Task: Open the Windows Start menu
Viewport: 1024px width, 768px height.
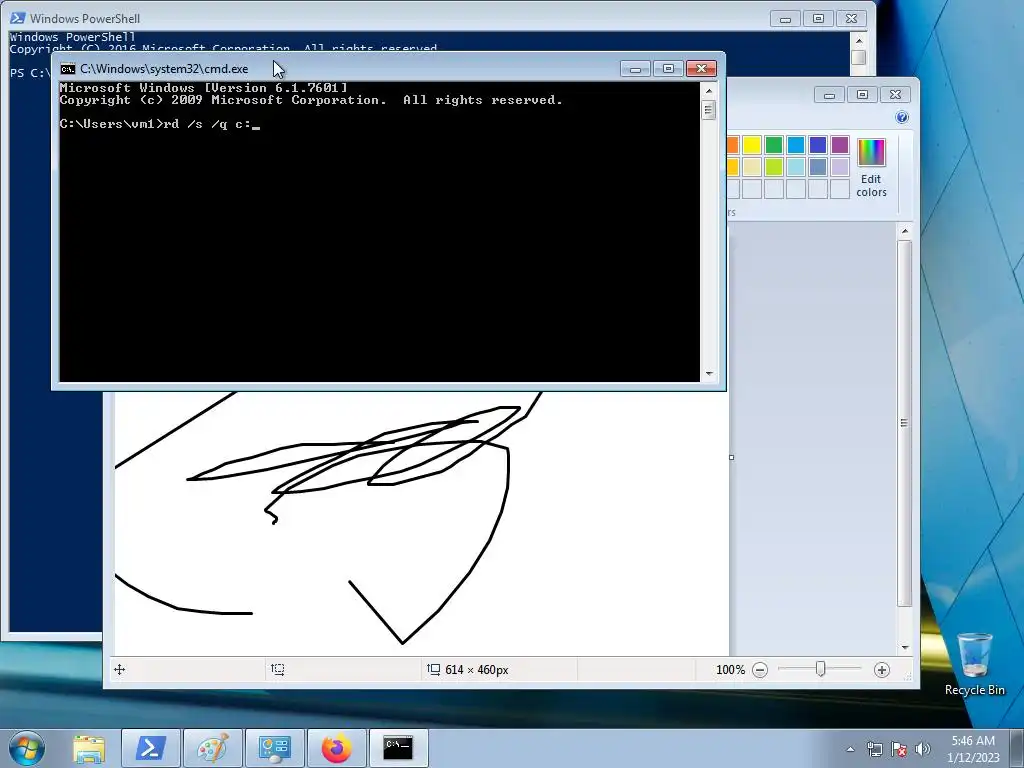Action: pyautogui.click(x=27, y=748)
